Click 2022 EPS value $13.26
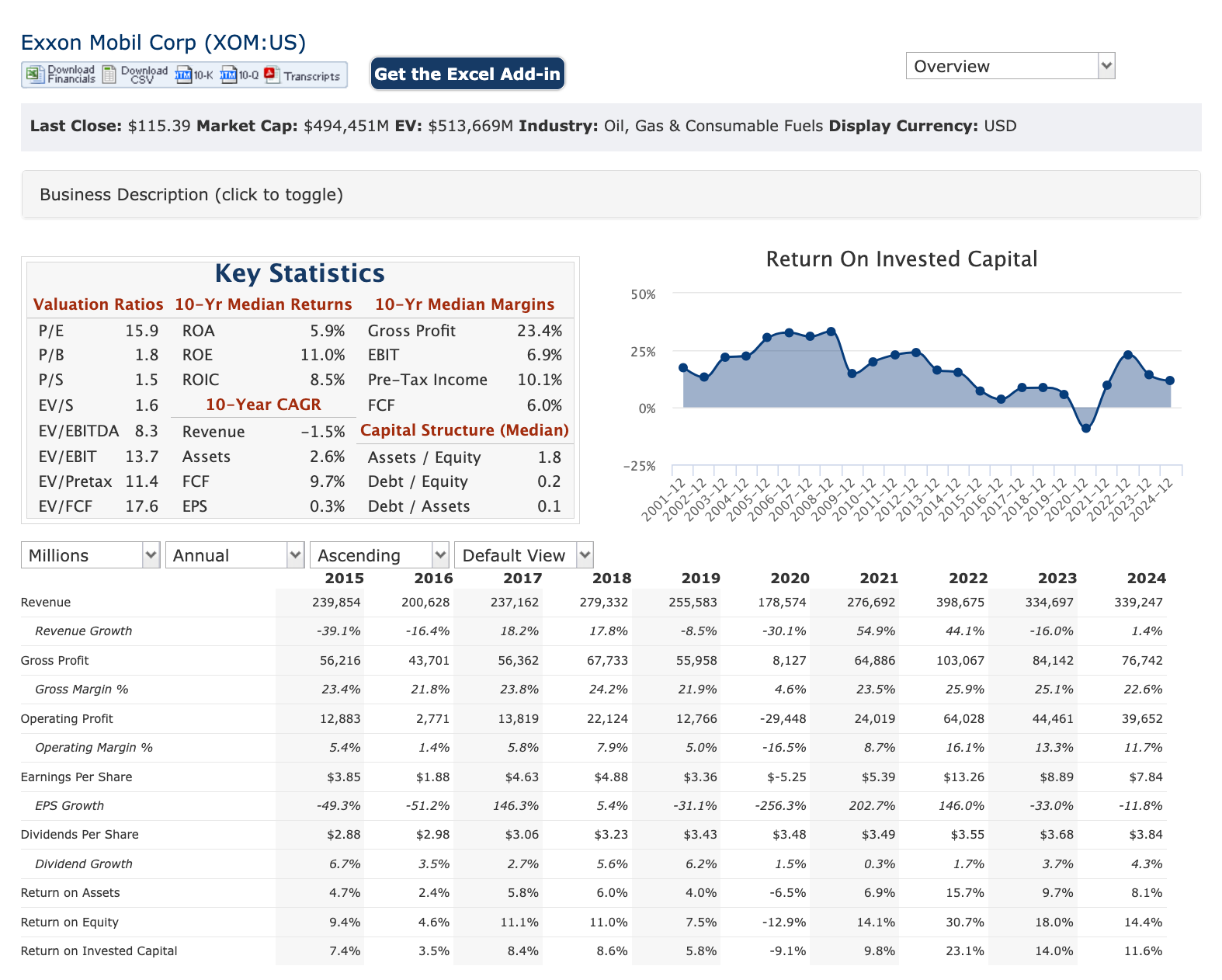The width and height of the screenshot is (1222, 980). pos(964,777)
